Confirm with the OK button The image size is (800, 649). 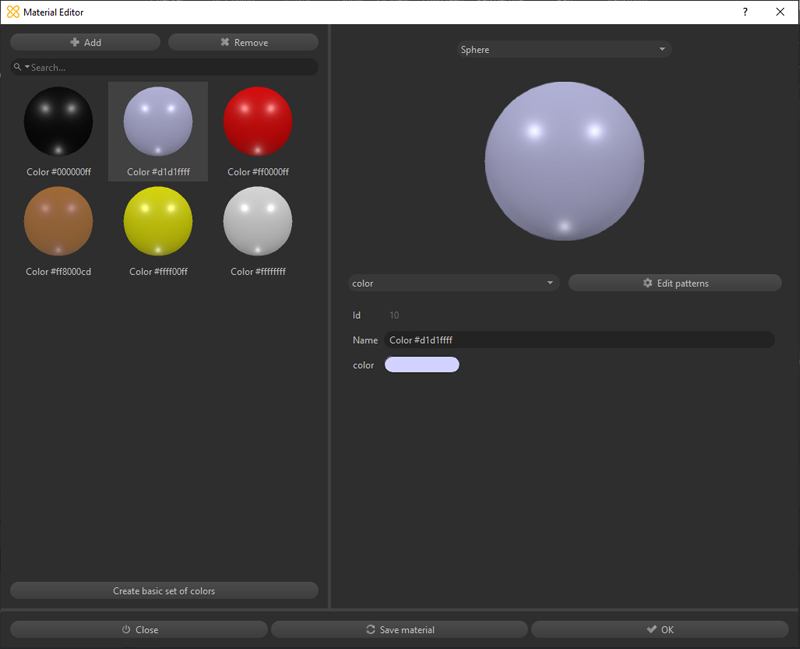pos(660,630)
